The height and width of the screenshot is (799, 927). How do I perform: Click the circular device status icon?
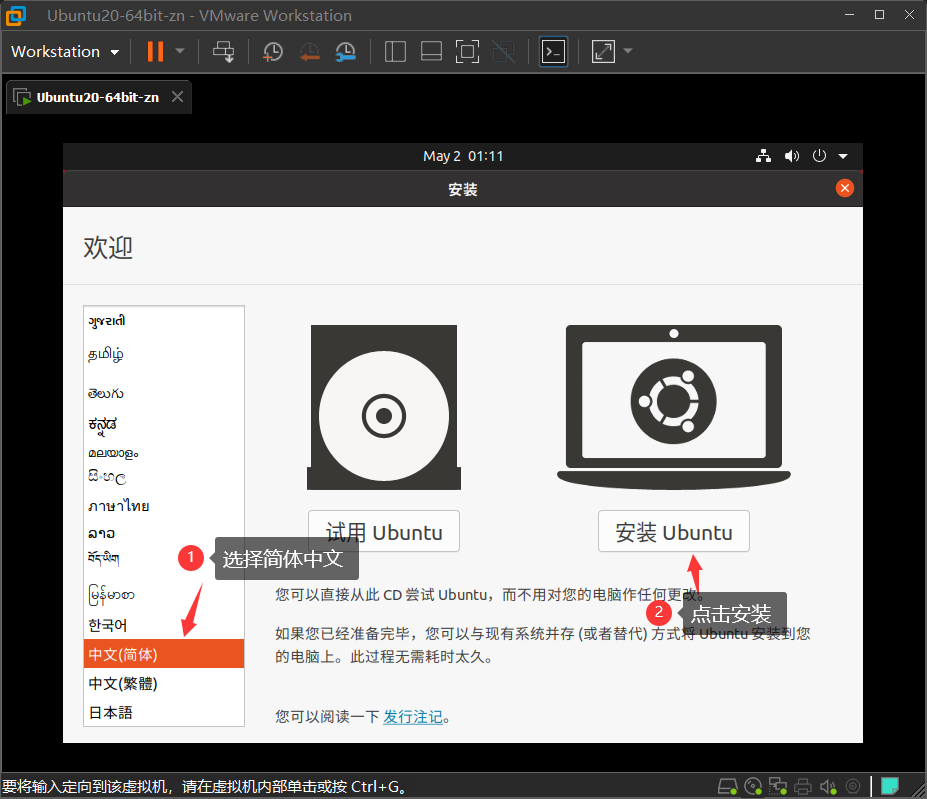(853, 787)
